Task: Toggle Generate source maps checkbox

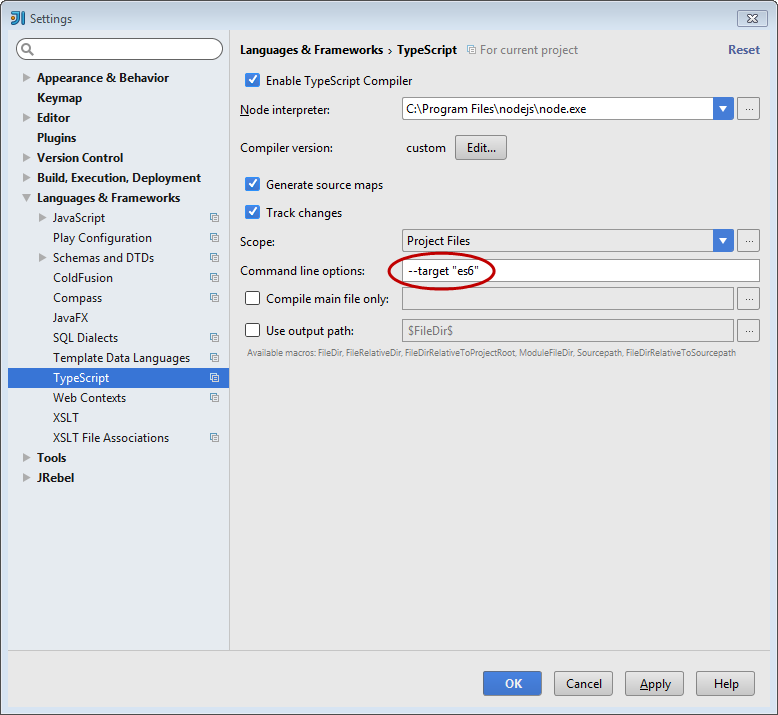Action: [252, 184]
